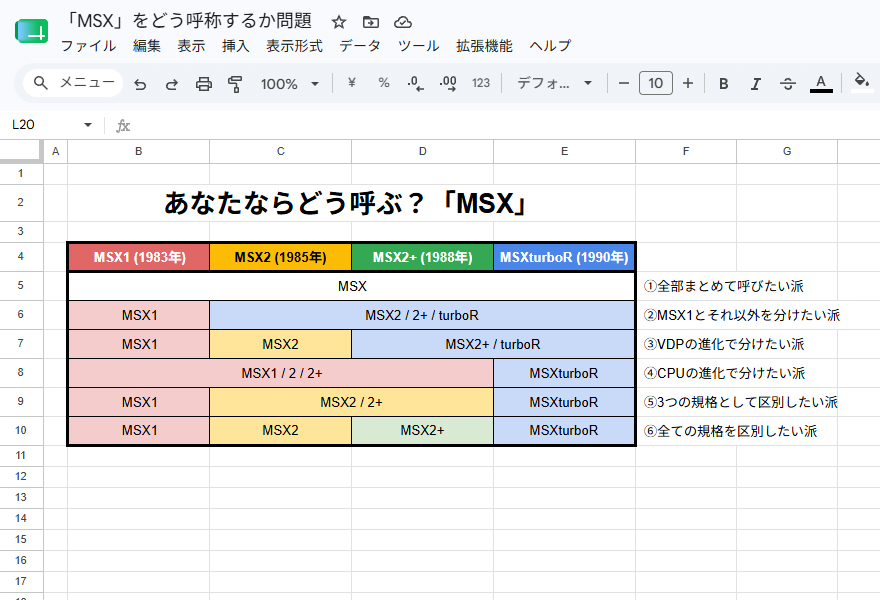
Task: Open the 拡張機能 menu
Action: click(x=484, y=45)
